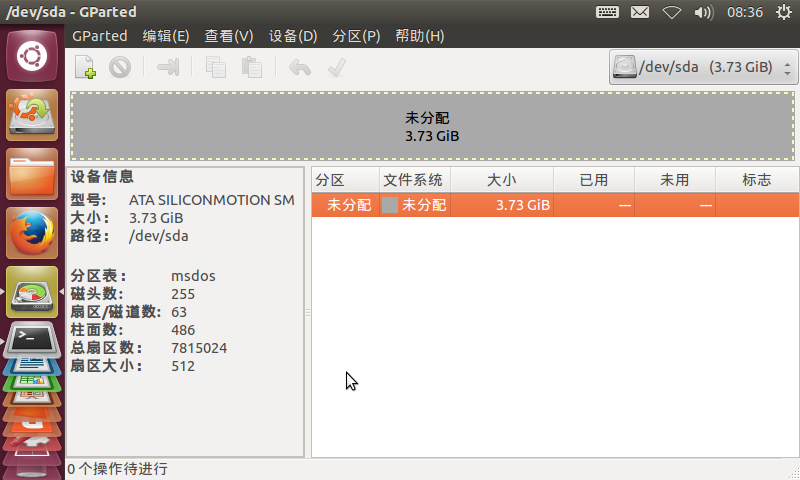800x480 pixels.
Task: Launch Firefox from the dock
Action: point(32,233)
